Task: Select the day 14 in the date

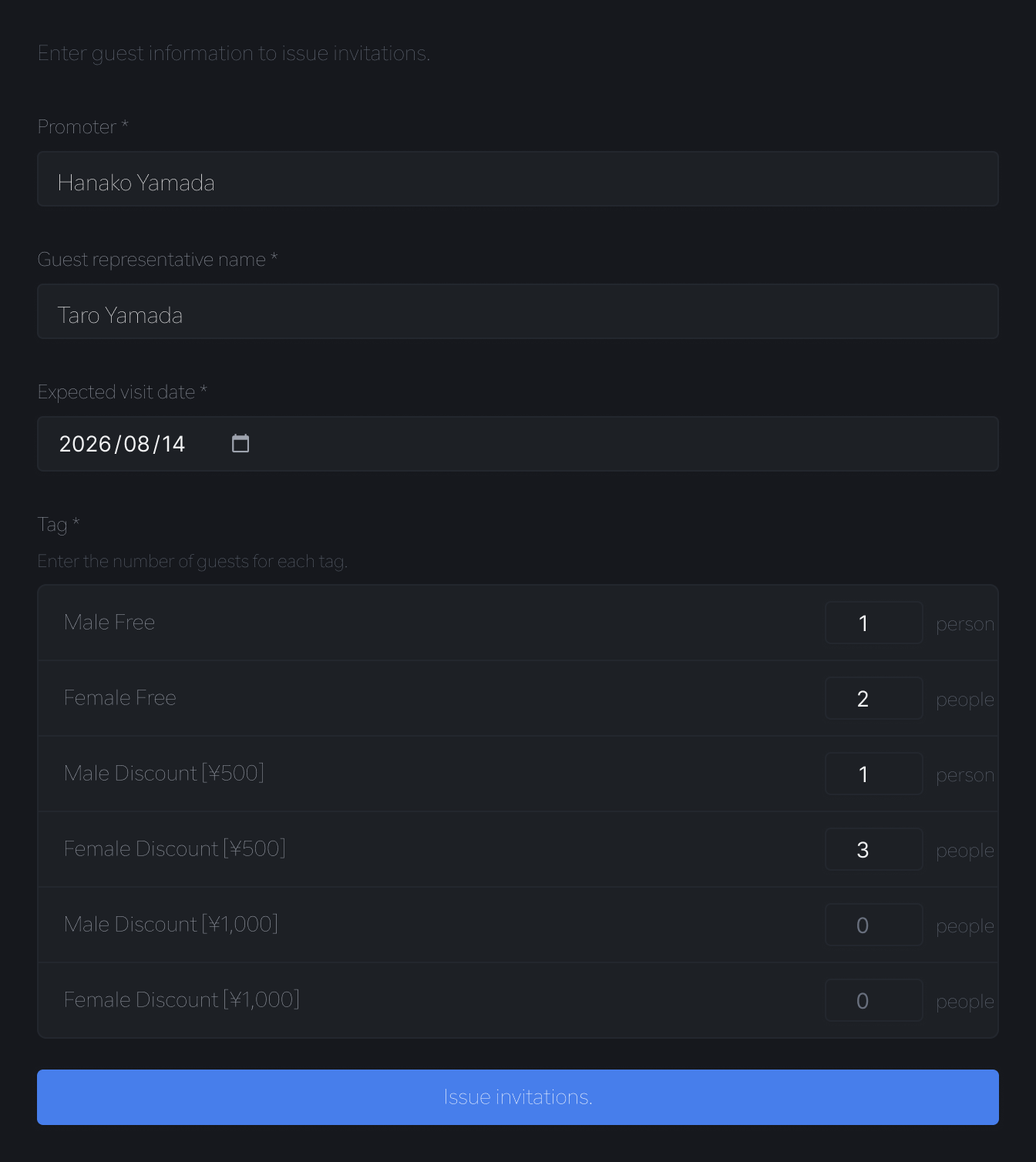Action: tap(173, 445)
